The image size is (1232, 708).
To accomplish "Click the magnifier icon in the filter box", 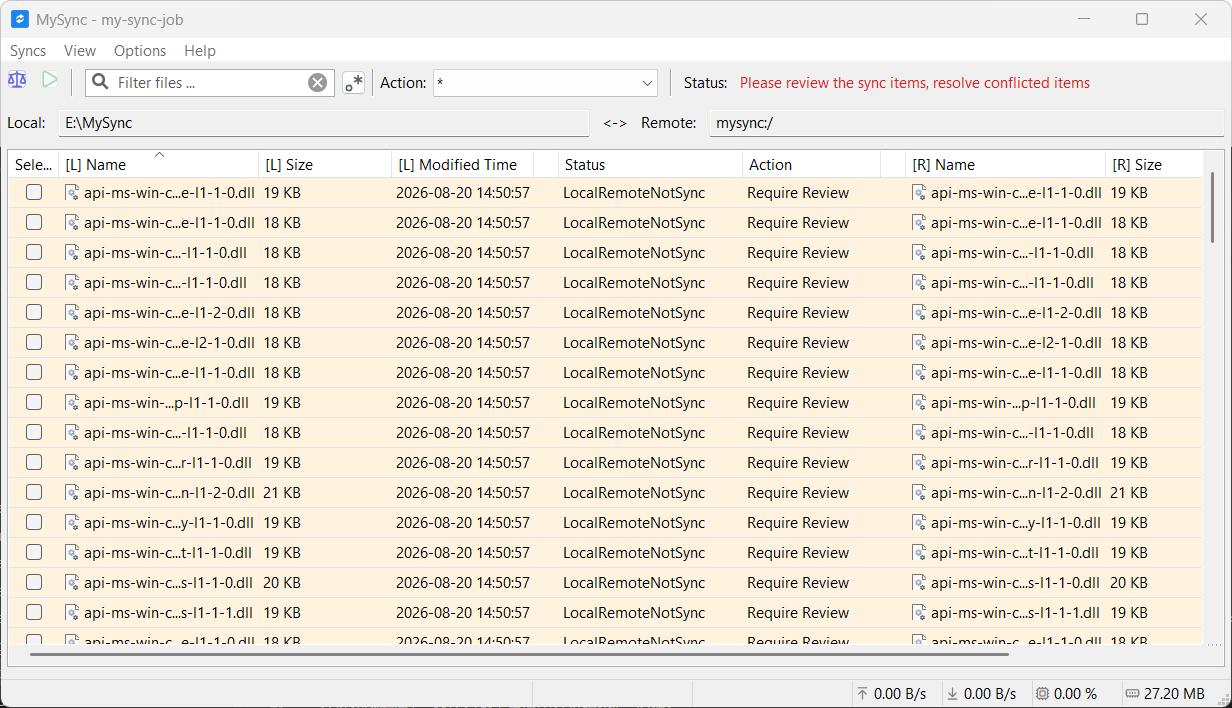I will point(100,83).
